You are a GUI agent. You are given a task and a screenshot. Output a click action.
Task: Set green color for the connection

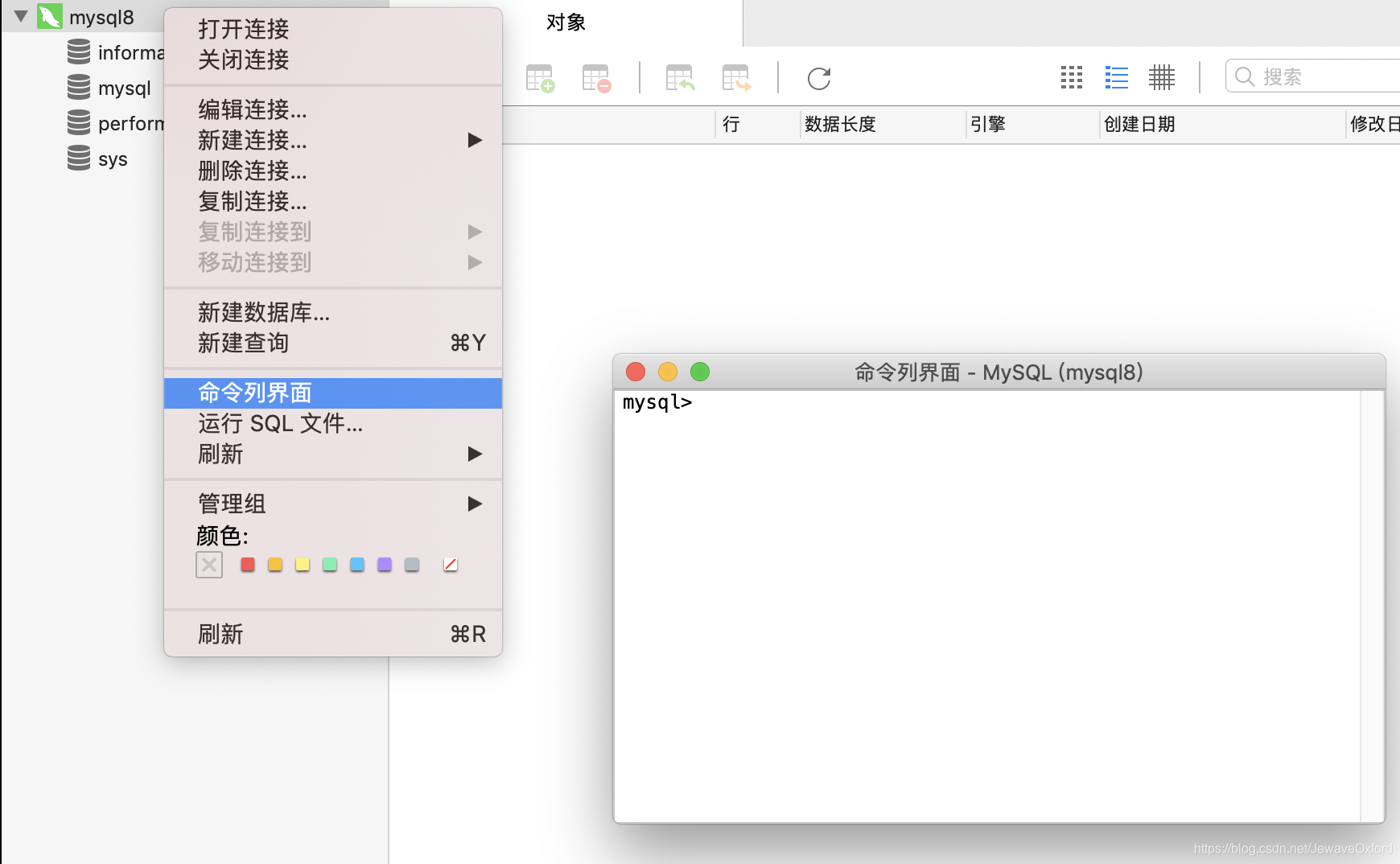coord(329,565)
